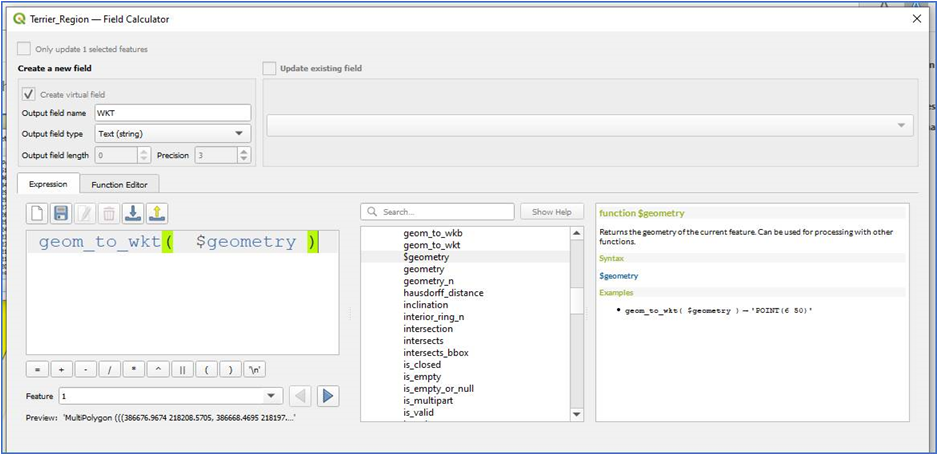This screenshot has width=938, height=456.
Task: Select hausdorff_distance in function list
Action: [x=443, y=293]
